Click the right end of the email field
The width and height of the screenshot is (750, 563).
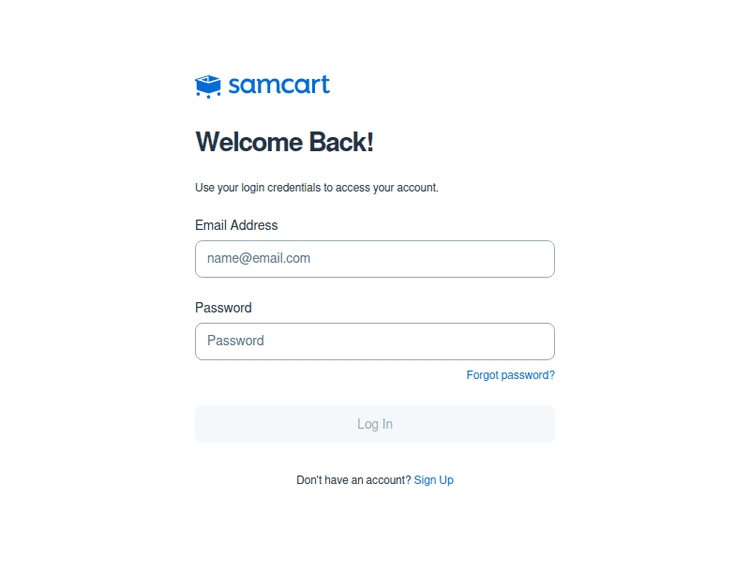[x=540, y=259]
